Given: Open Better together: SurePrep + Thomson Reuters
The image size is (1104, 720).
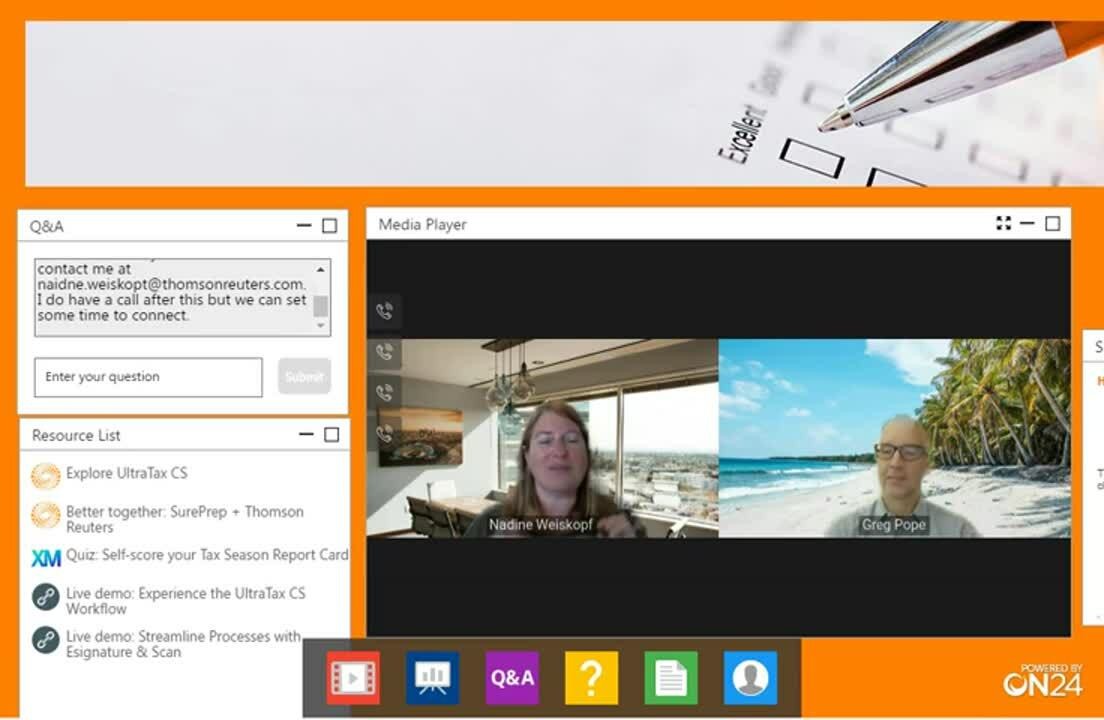Looking at the screenshot, I should click(184, 519).
